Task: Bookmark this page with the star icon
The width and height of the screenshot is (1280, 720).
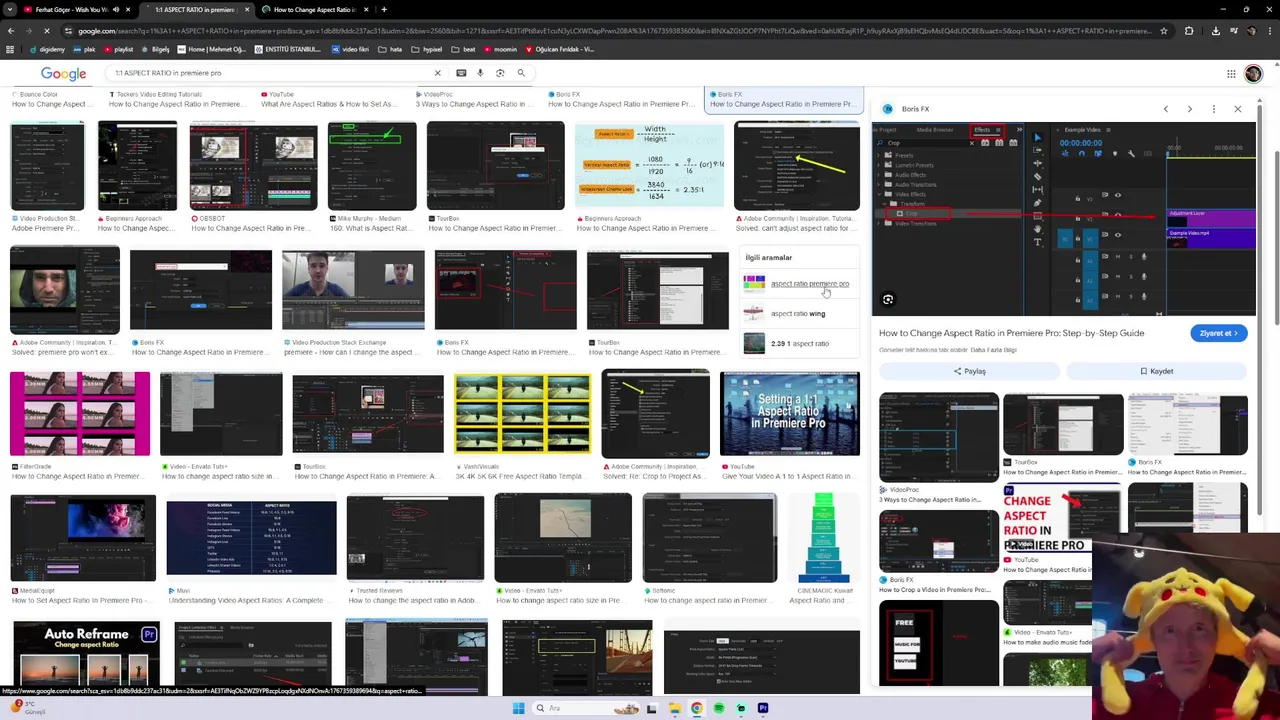Action: 1163,31
